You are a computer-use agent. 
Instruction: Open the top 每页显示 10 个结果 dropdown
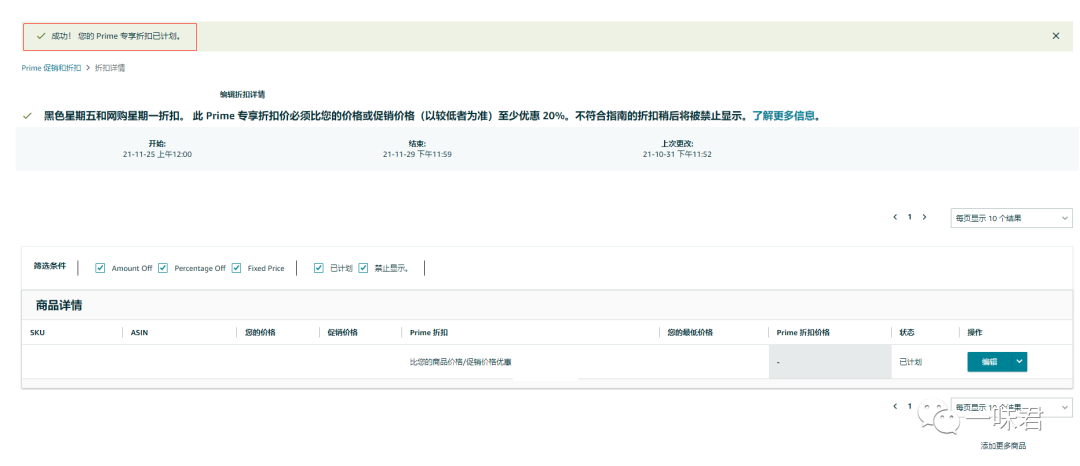pos(1011,218)
